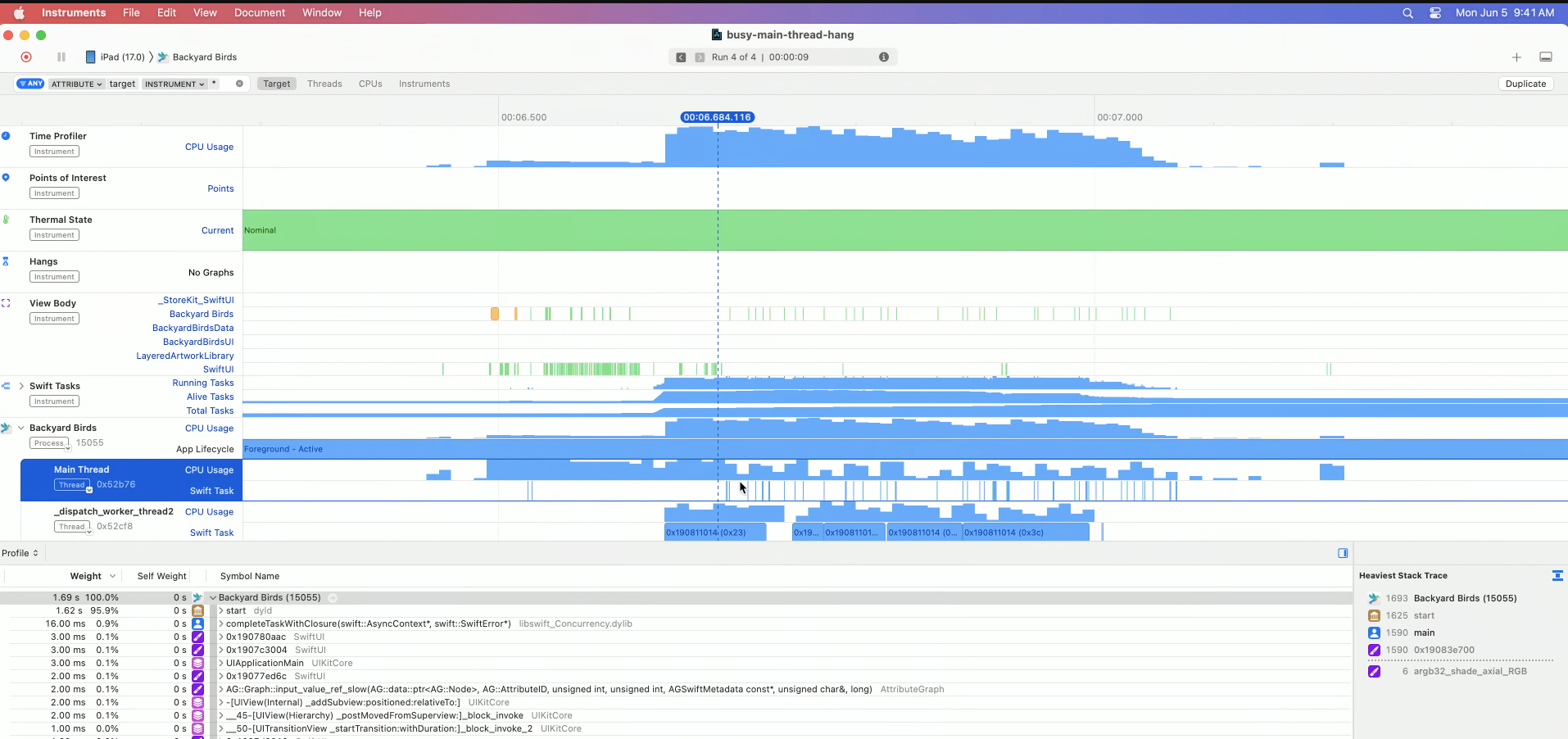The image size is (1568, 739).
Task: Click the Duplicate button
Action: pyautogui.click(x=1525, y=84)
